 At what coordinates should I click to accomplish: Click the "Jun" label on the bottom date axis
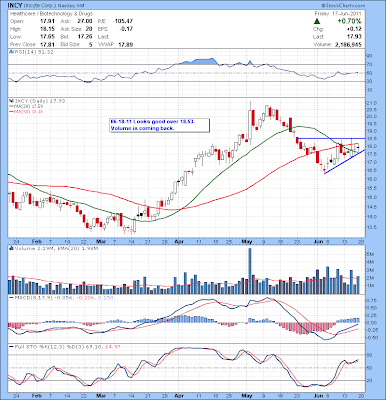tap(319, 396)
